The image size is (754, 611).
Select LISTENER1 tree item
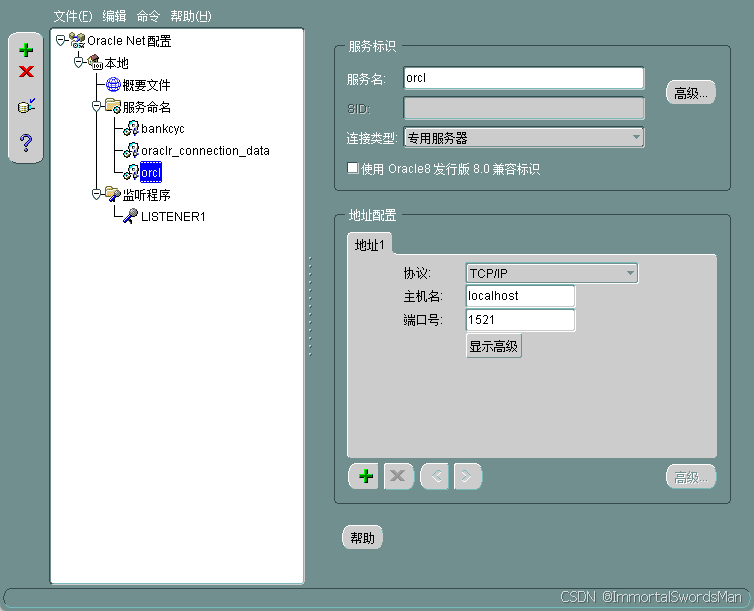173,216
